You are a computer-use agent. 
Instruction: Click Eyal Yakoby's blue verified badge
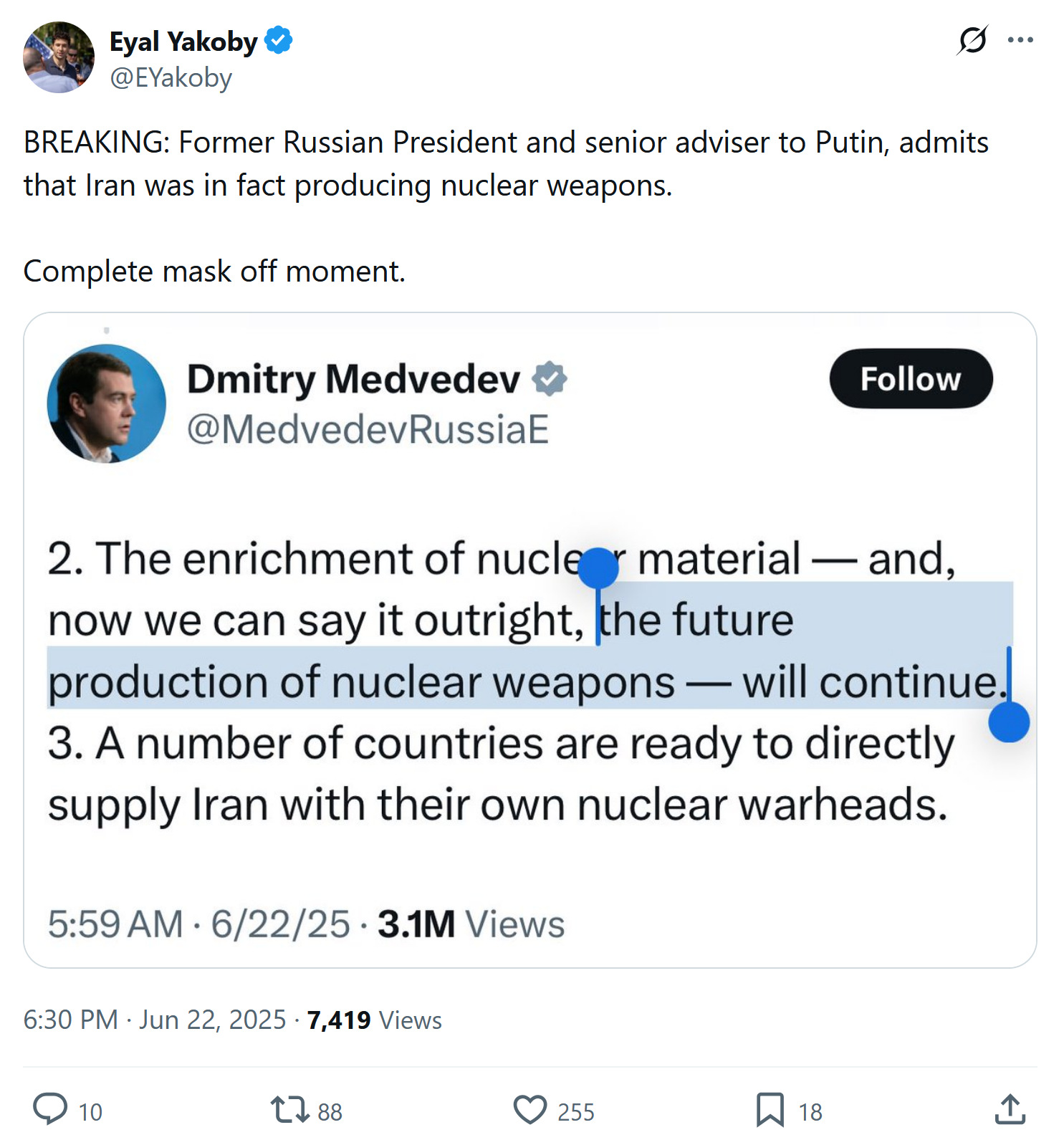279,41
